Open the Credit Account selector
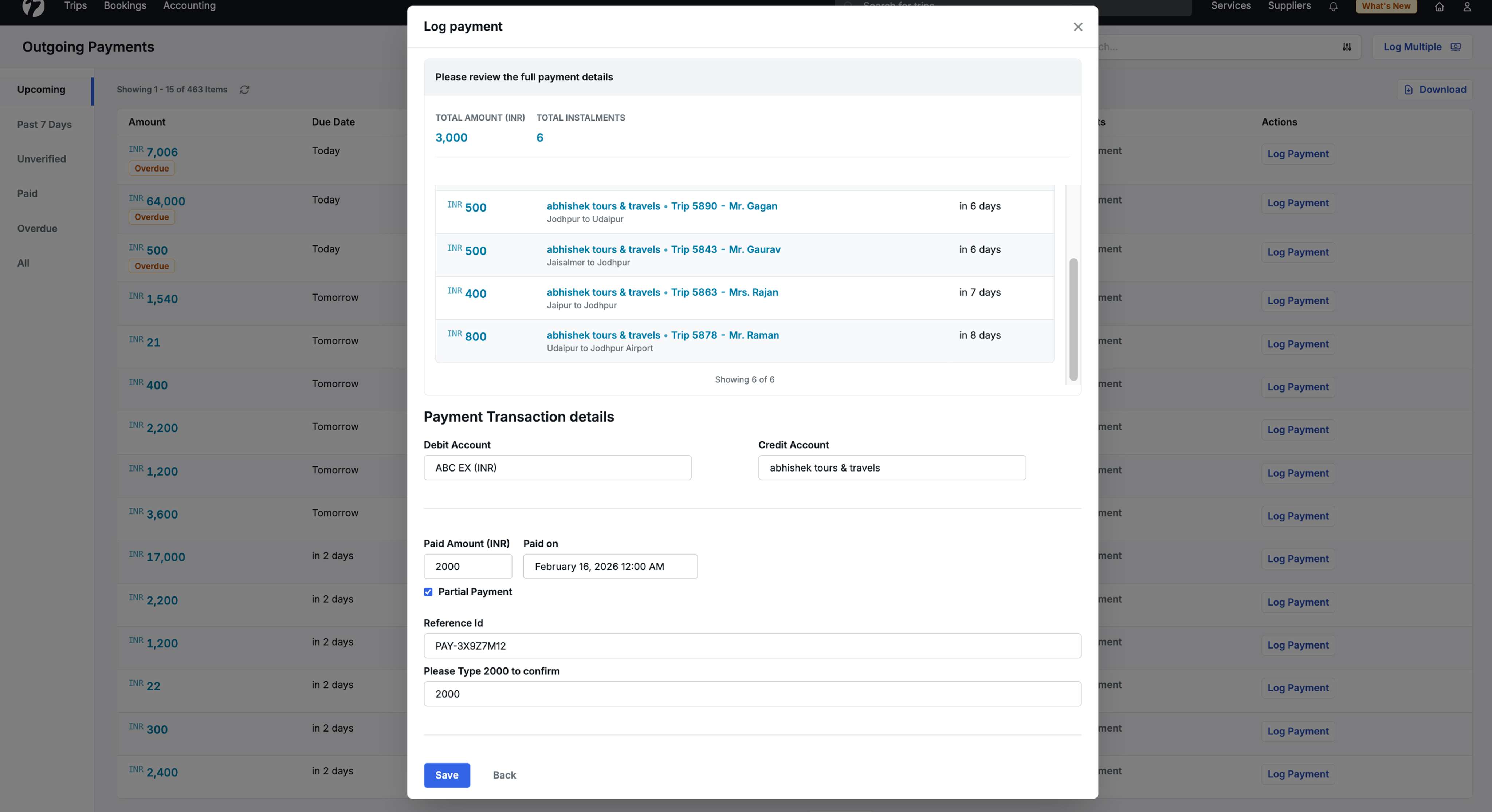This screenshot has width=1492, height=812. 891,468
